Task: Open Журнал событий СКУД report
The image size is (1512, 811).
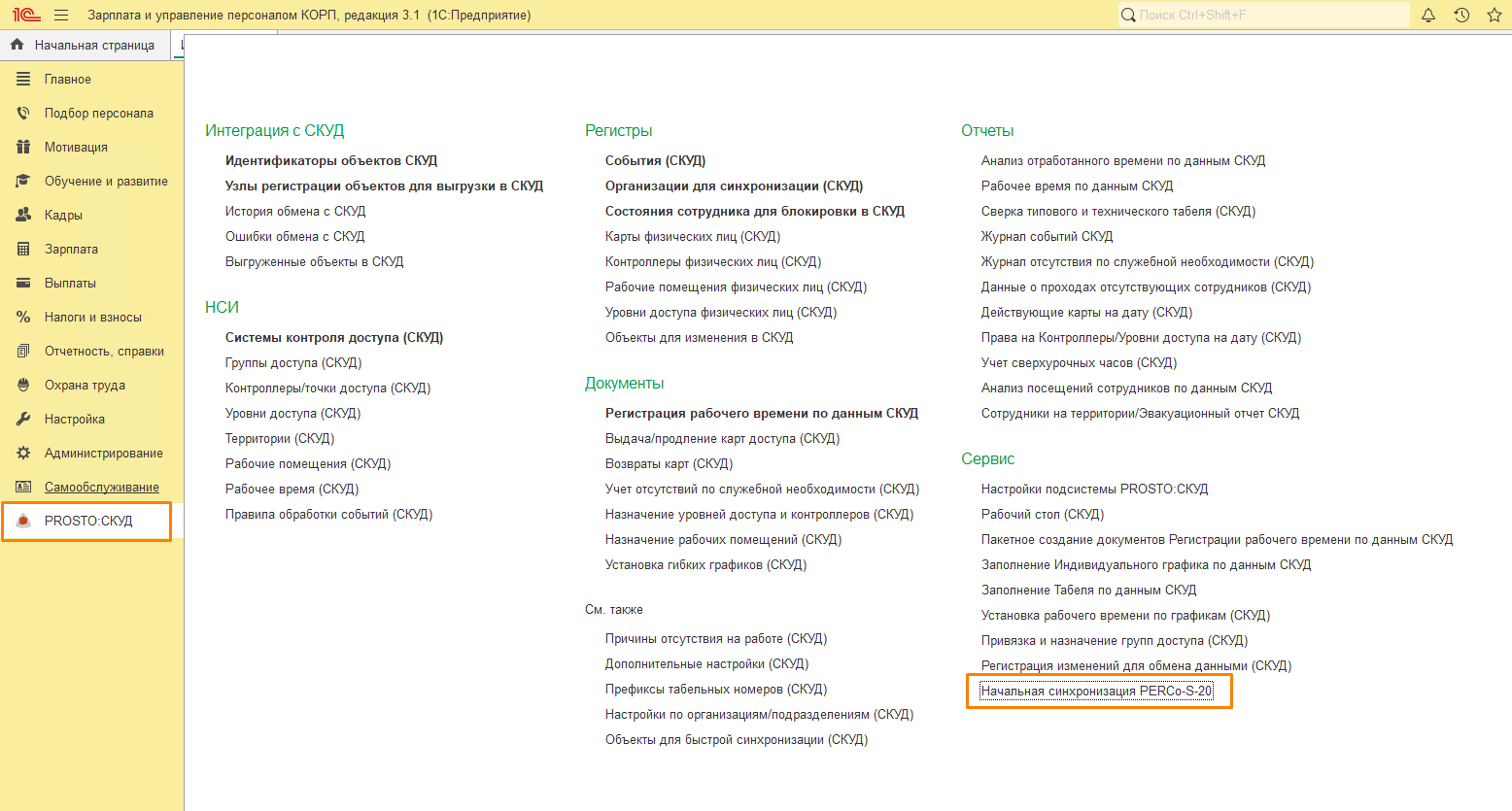Action: 1047,237
